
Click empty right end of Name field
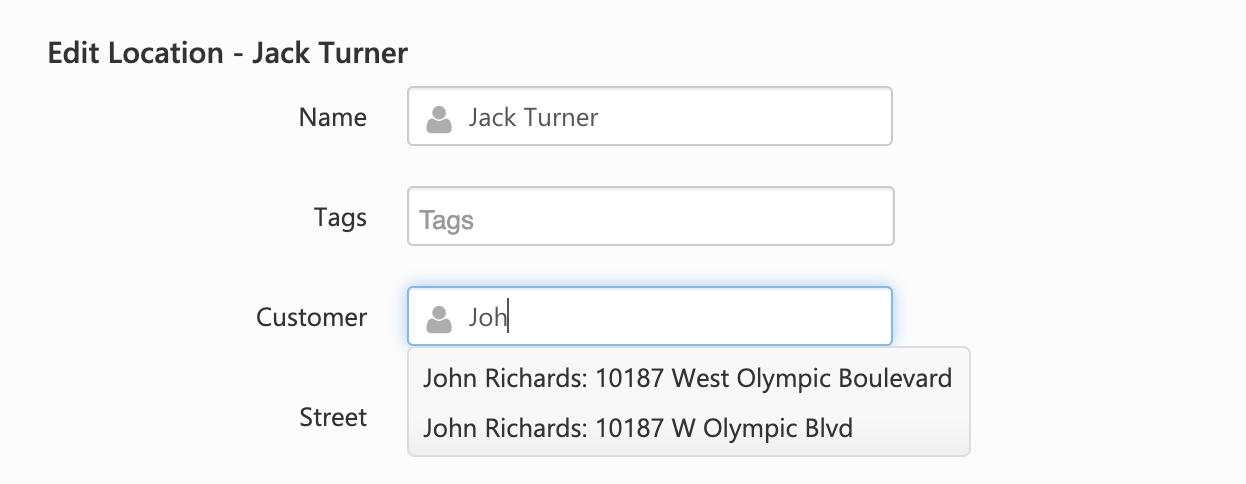(x=840, y=117)
